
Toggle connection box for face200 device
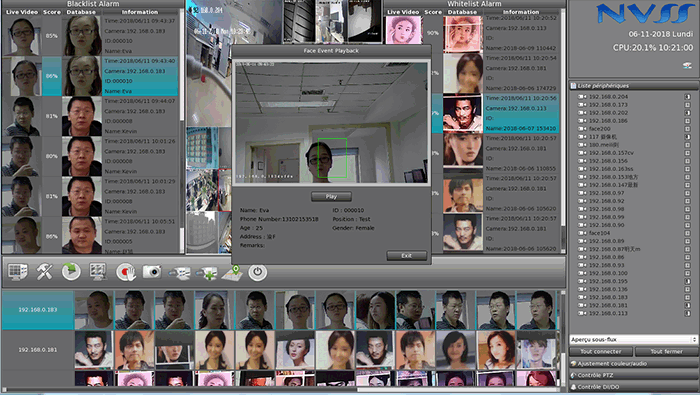point(688,129)
